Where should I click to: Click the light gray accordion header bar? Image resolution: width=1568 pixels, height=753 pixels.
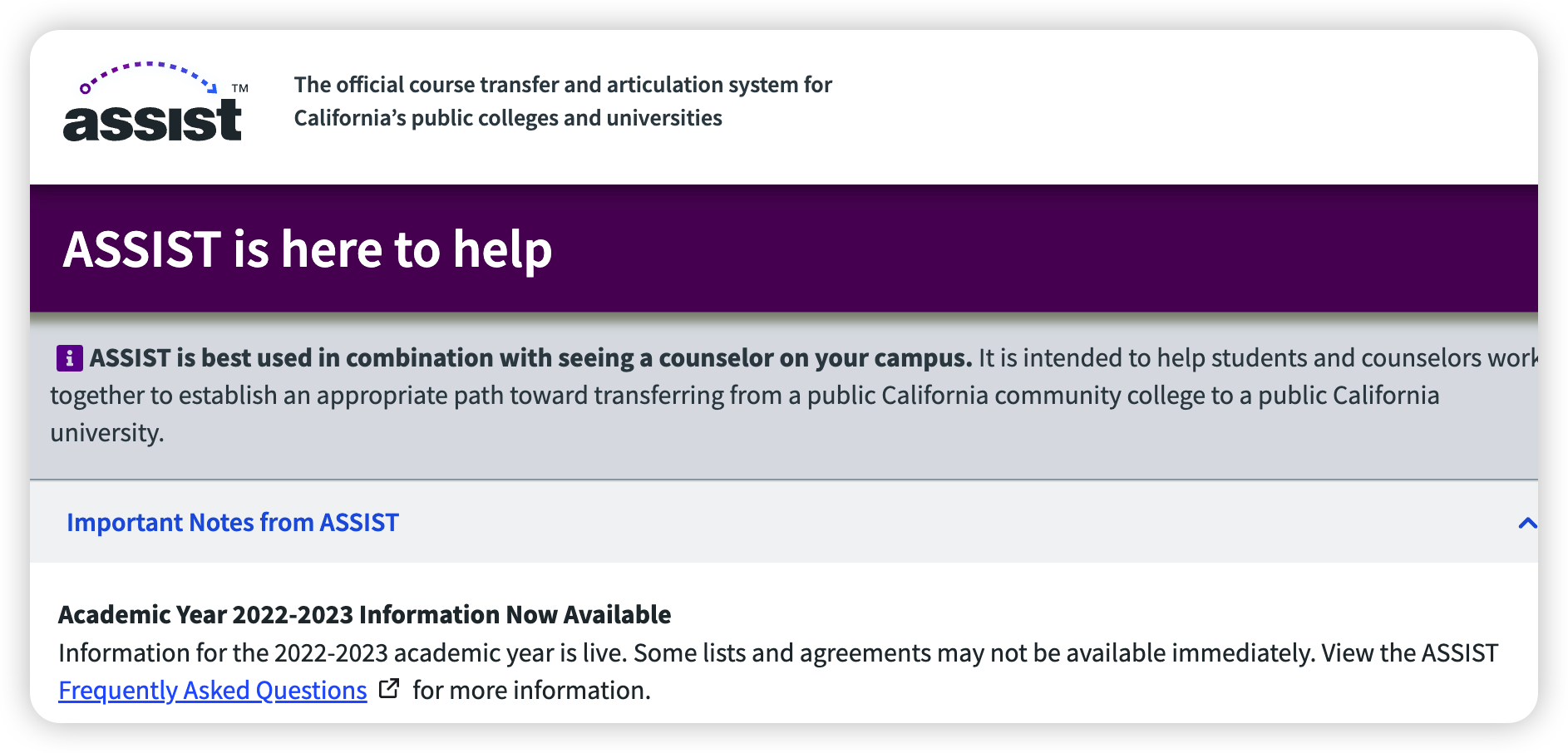(x=783, y=522)
